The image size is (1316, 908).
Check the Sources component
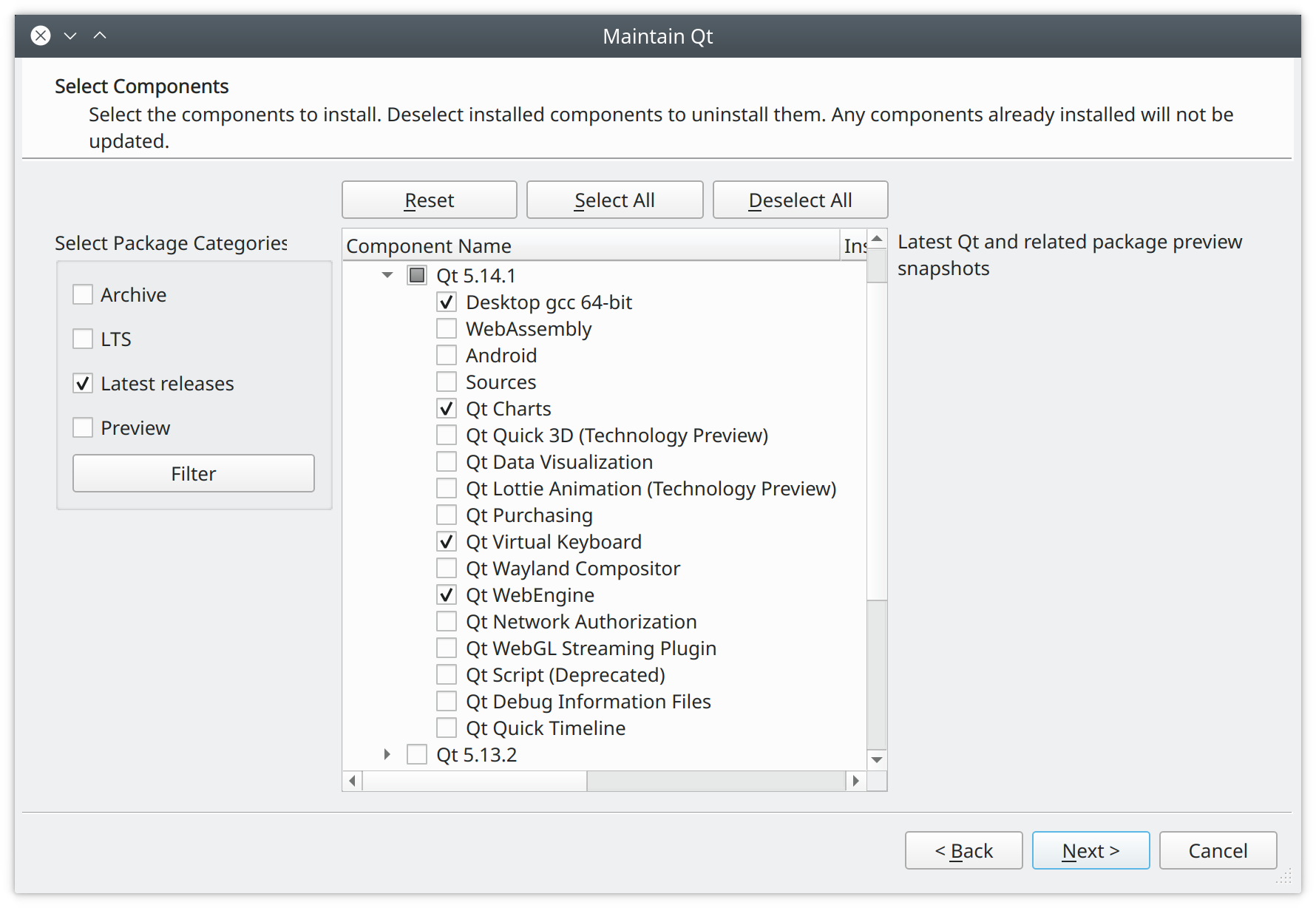pos(447,382)
